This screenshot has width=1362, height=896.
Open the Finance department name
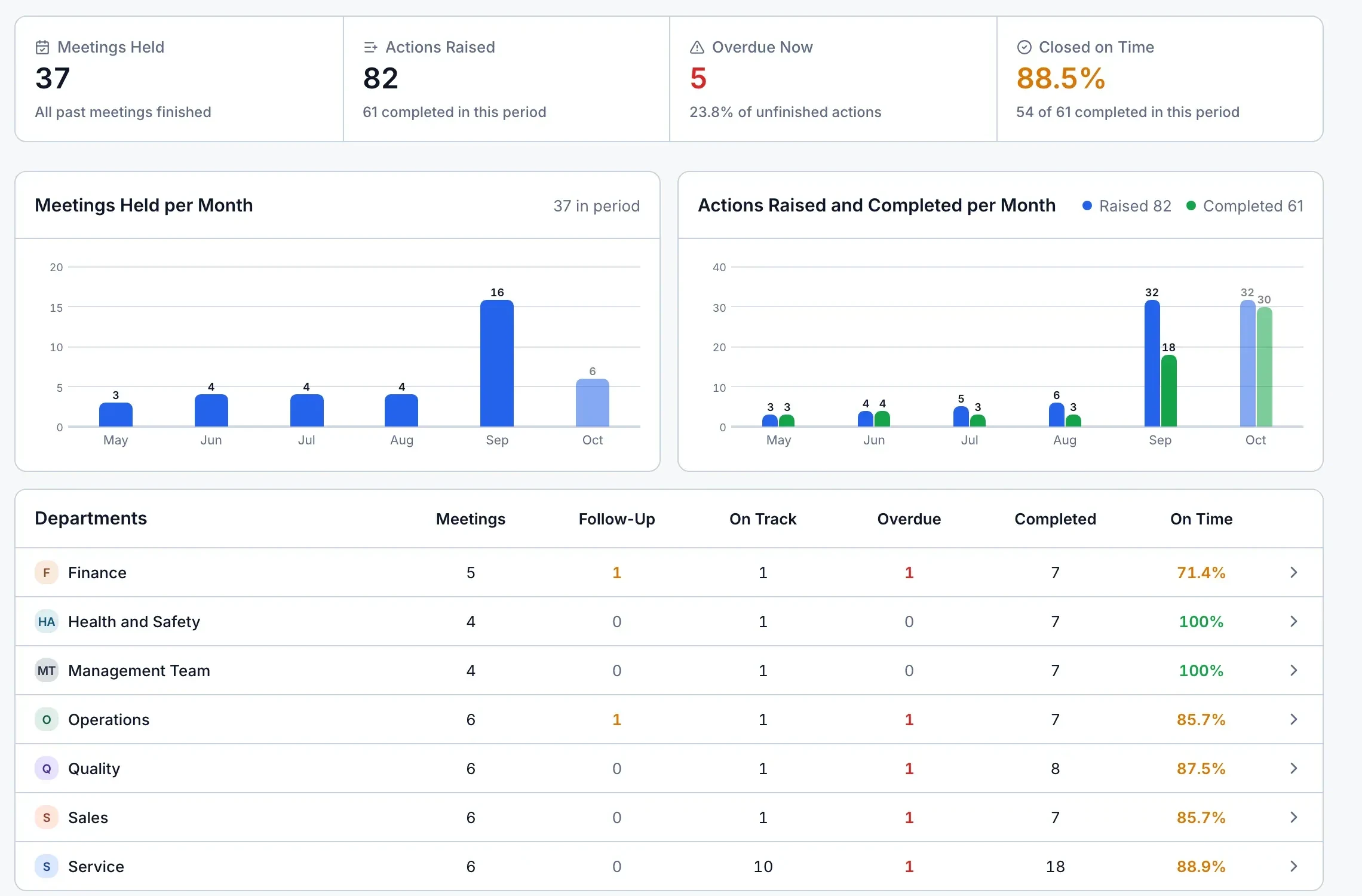[x=97, y=572]
